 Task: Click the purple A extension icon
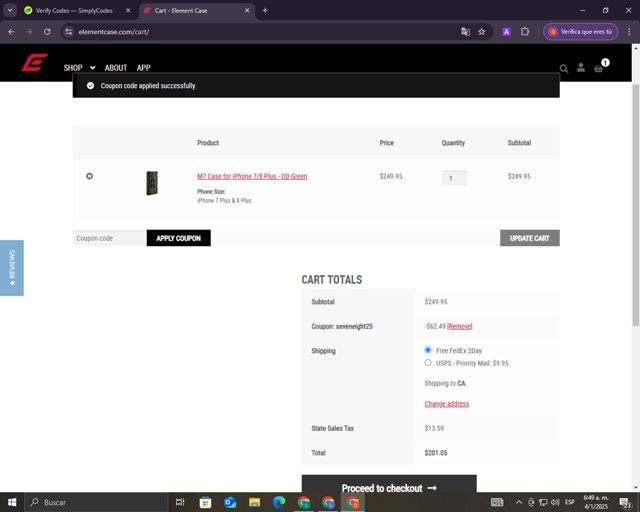[507, 32]
